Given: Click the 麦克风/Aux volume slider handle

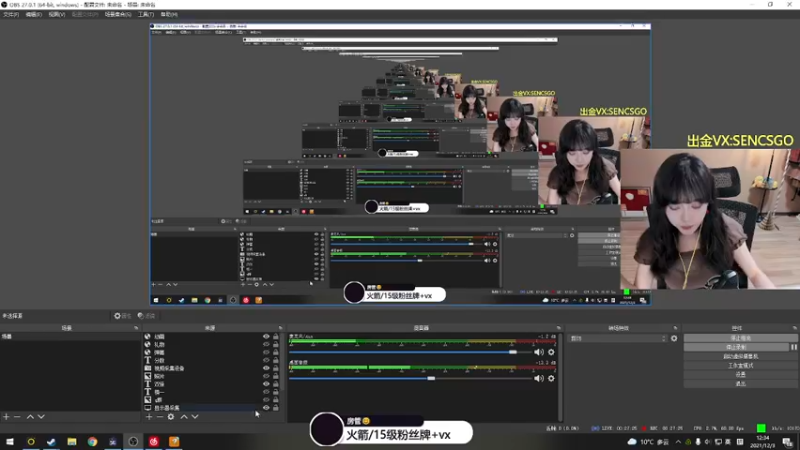Looking at the screenshot, I should coord(513,352).
